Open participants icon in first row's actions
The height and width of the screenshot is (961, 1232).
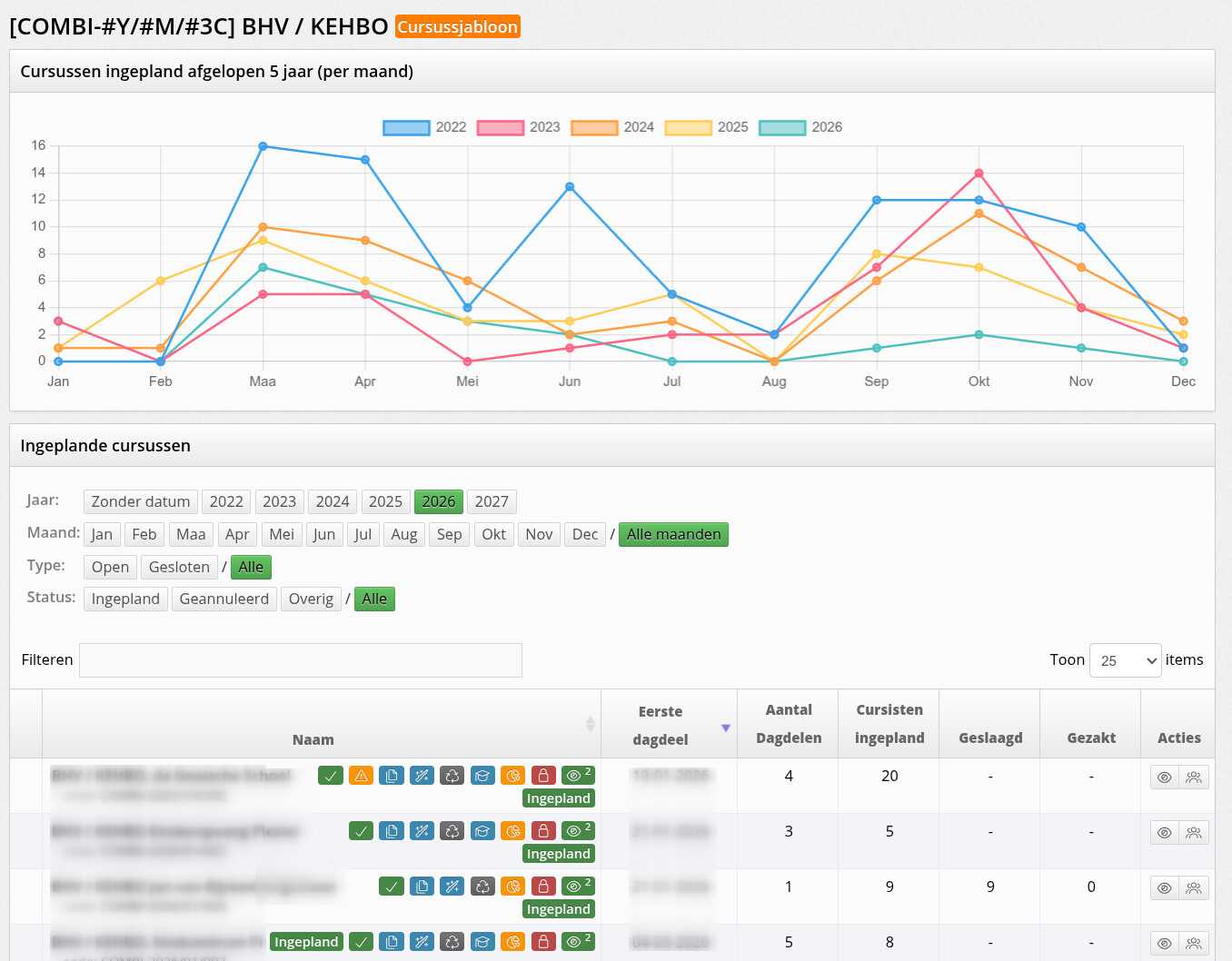coord(1194,778)
